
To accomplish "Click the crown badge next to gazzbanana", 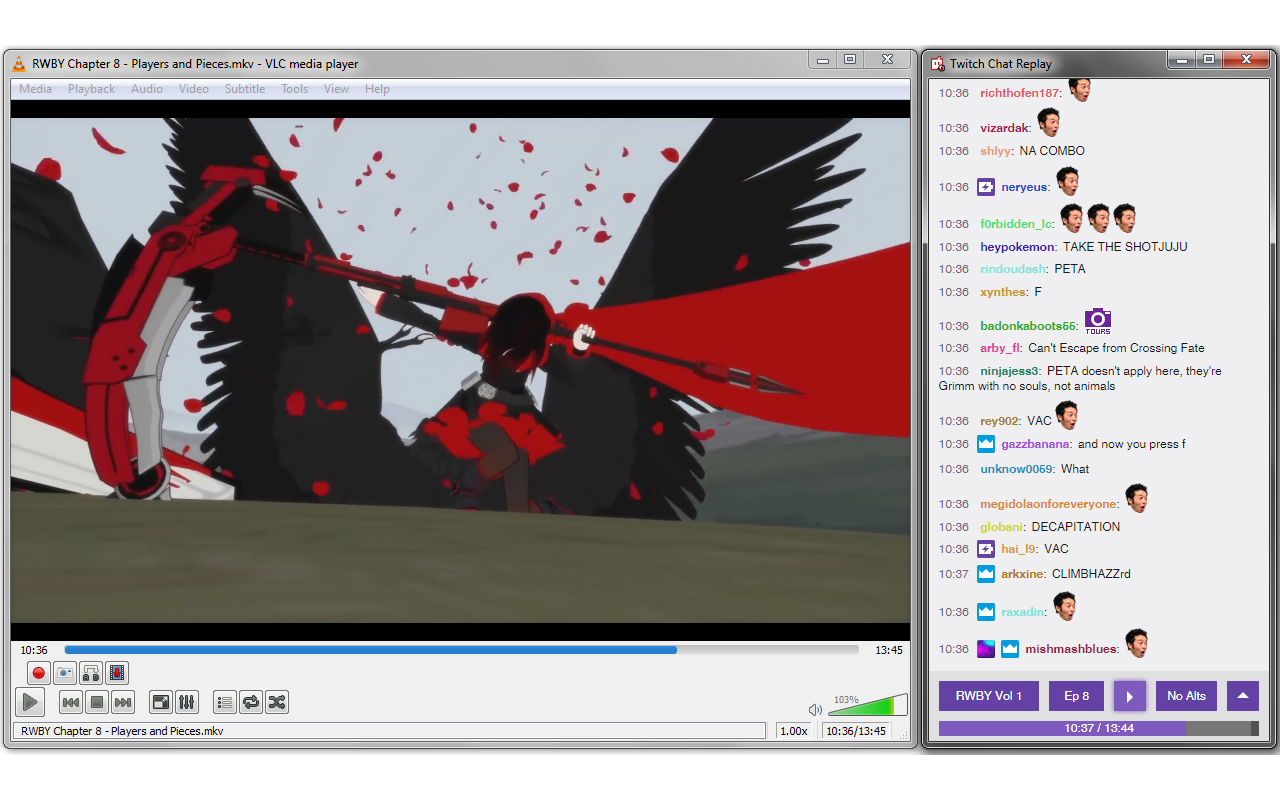I will coord(986,444).
